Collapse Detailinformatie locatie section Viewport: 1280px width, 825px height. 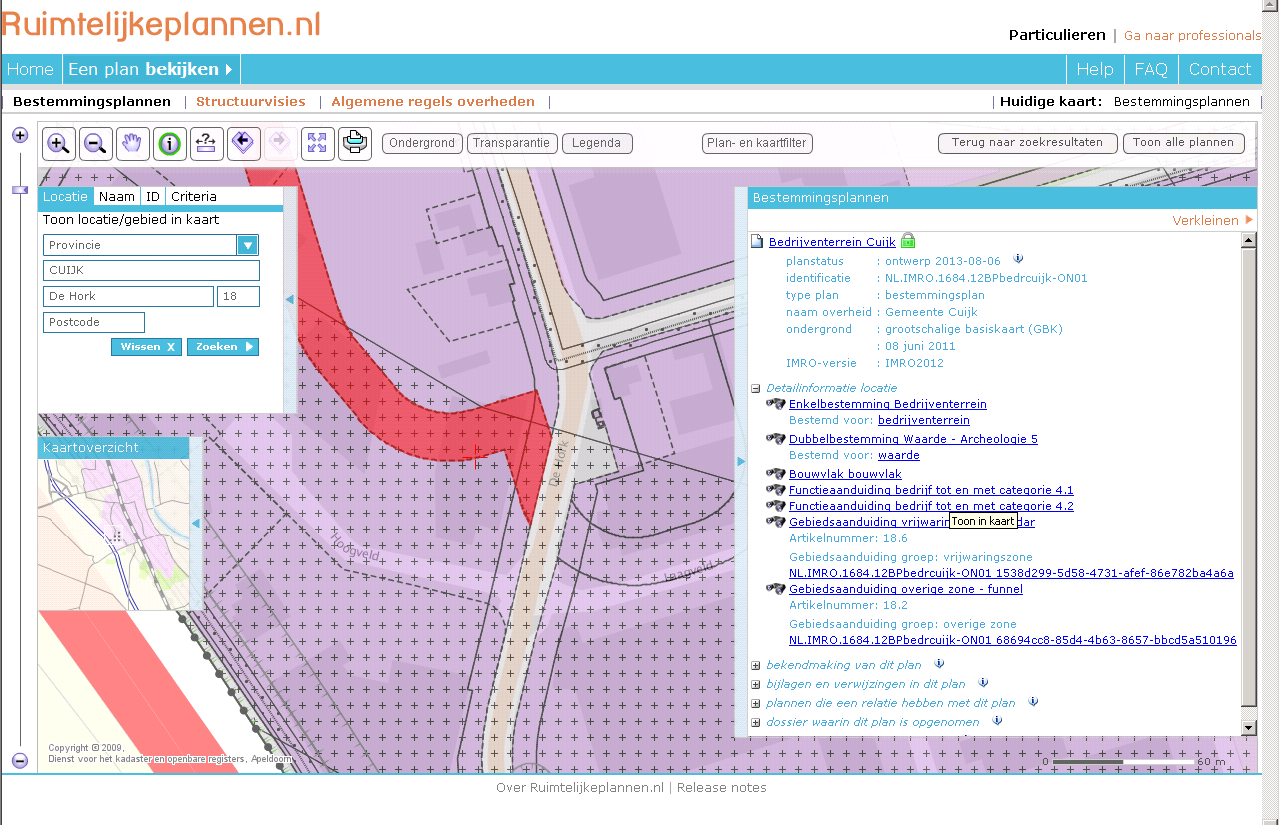click(756, 388)
